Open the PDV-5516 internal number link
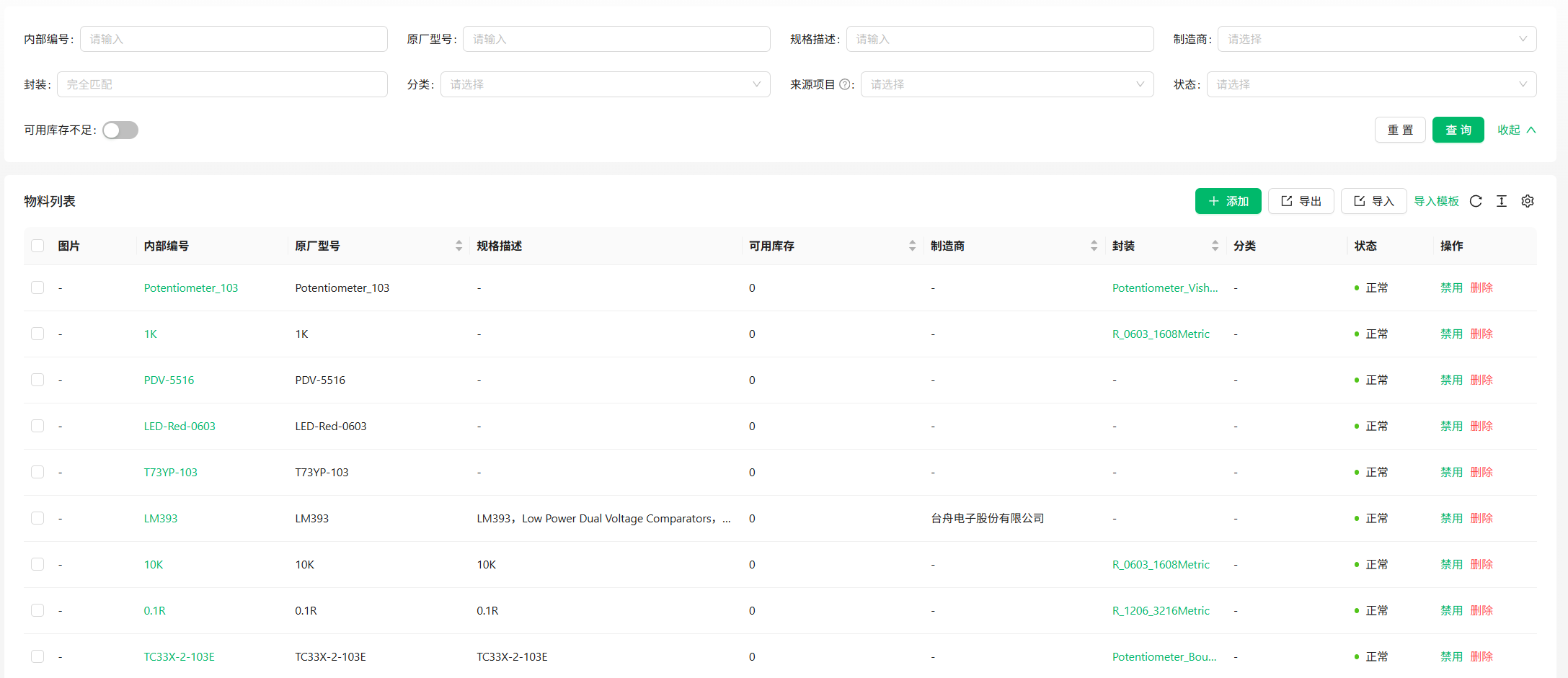The height and width of the screenshot is (678, 1568). (x=169, y=380)
